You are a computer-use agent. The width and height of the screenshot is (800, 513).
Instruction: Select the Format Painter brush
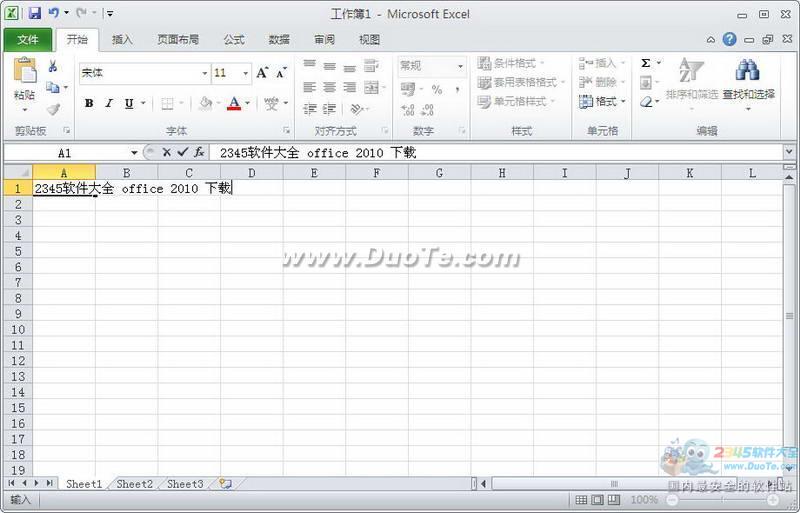point(53,109)
